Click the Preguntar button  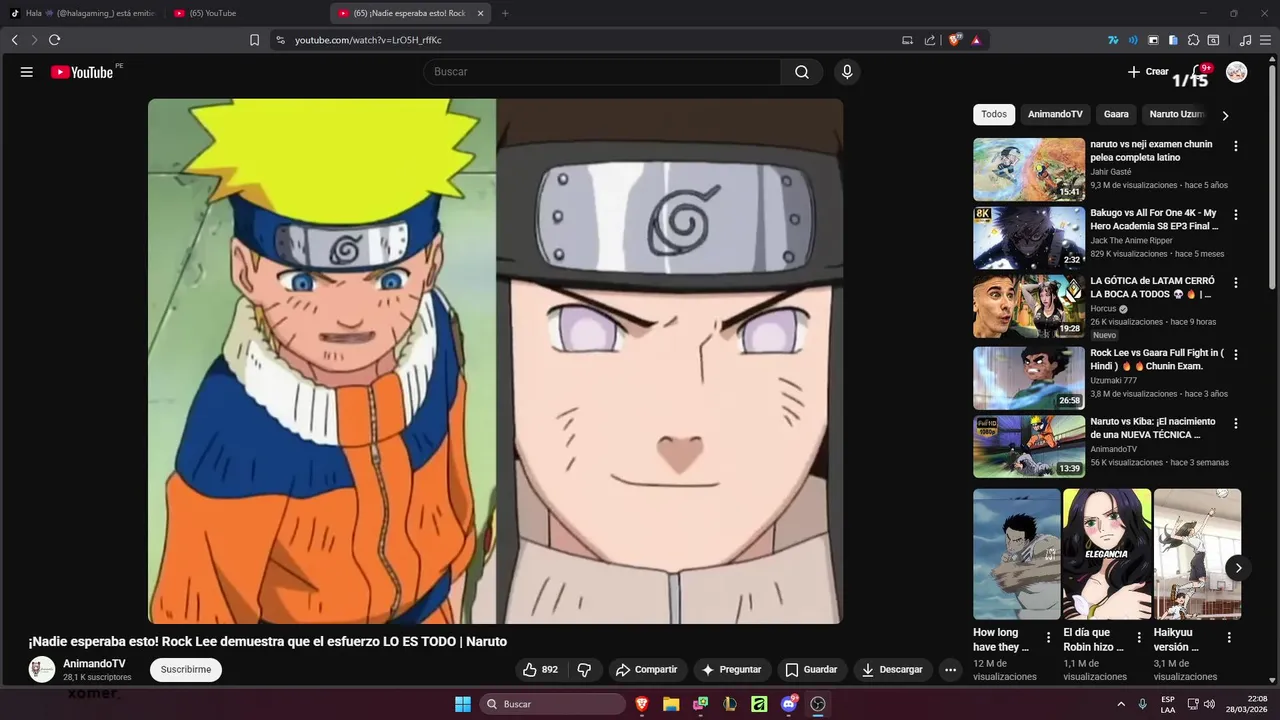coord(731,670)
